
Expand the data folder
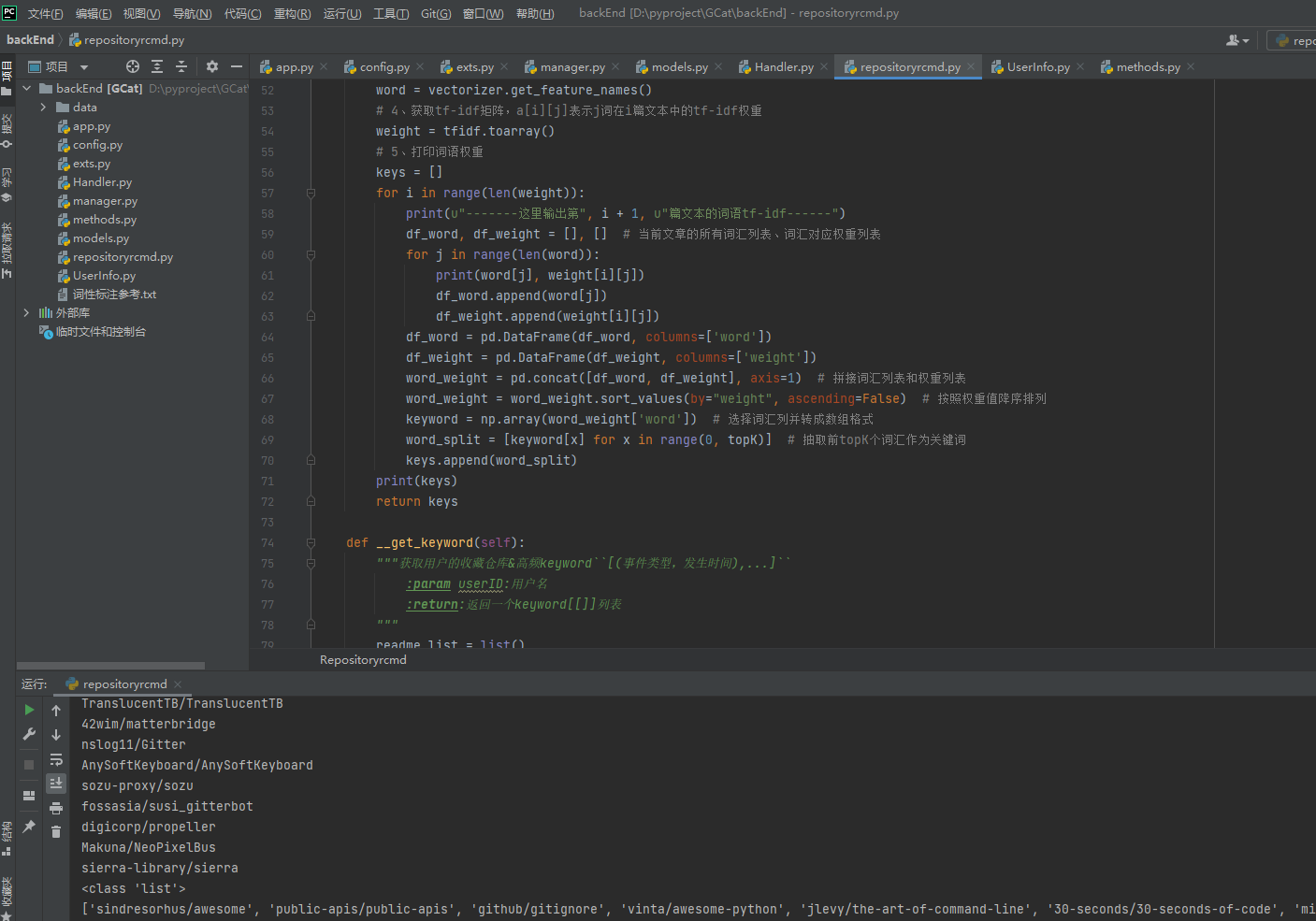43,108
